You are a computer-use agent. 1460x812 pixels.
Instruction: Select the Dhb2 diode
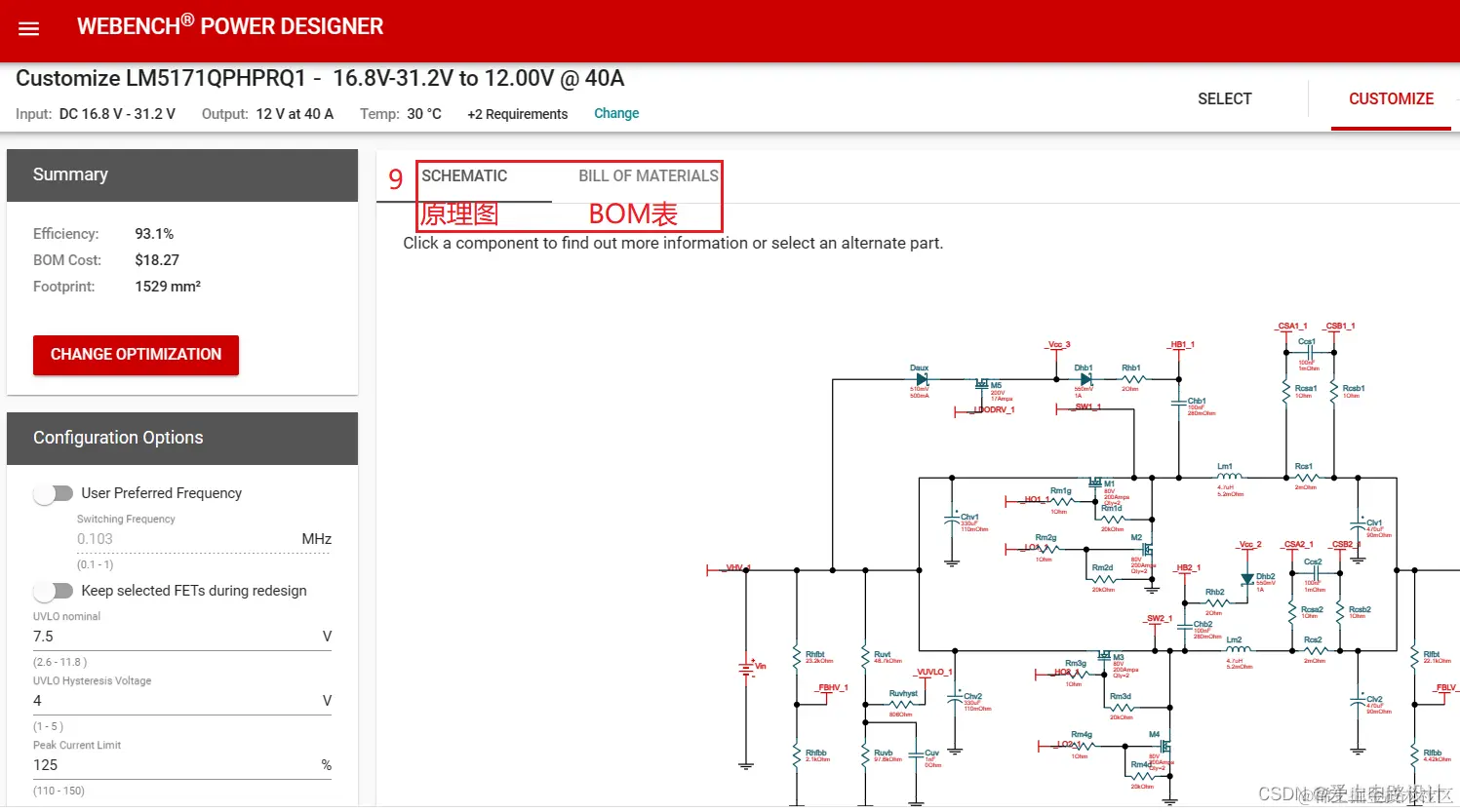click(x=1246, y=579)
